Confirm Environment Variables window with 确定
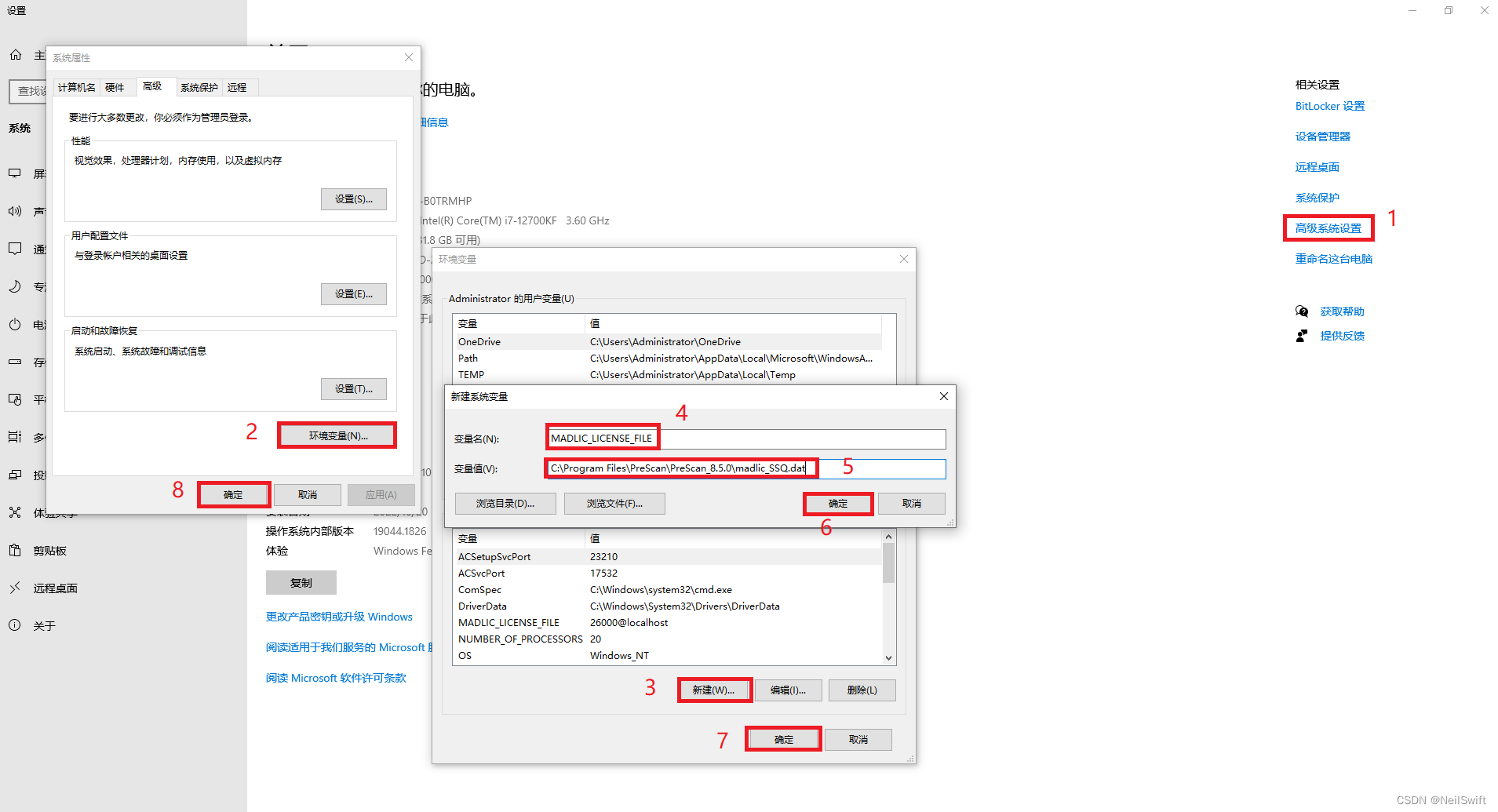Screen dimensions: 1498x812 (783, 740)
